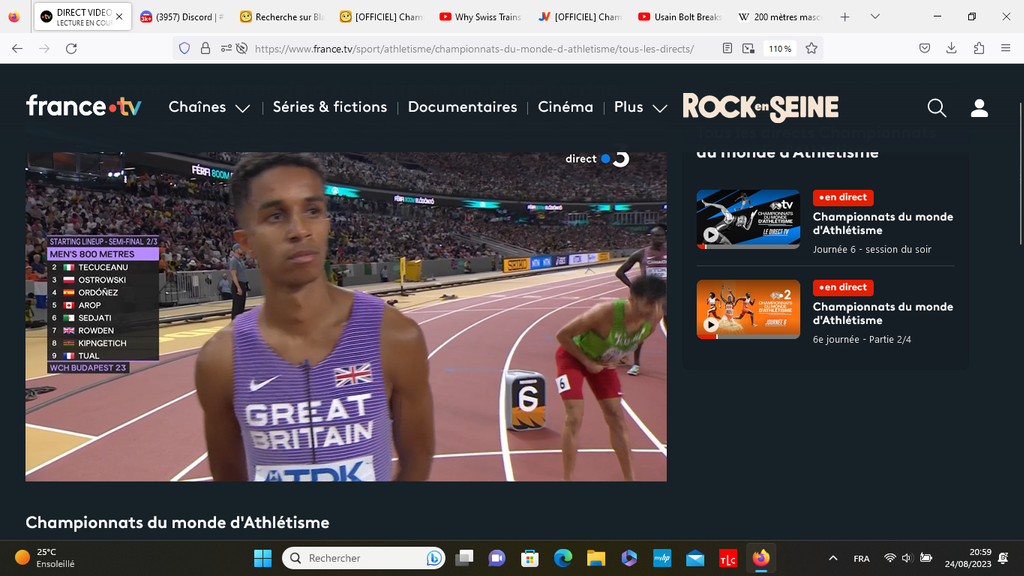
Task: Go to the france.tv home logo
Action: pyautogui.click(x=84, y=106)
